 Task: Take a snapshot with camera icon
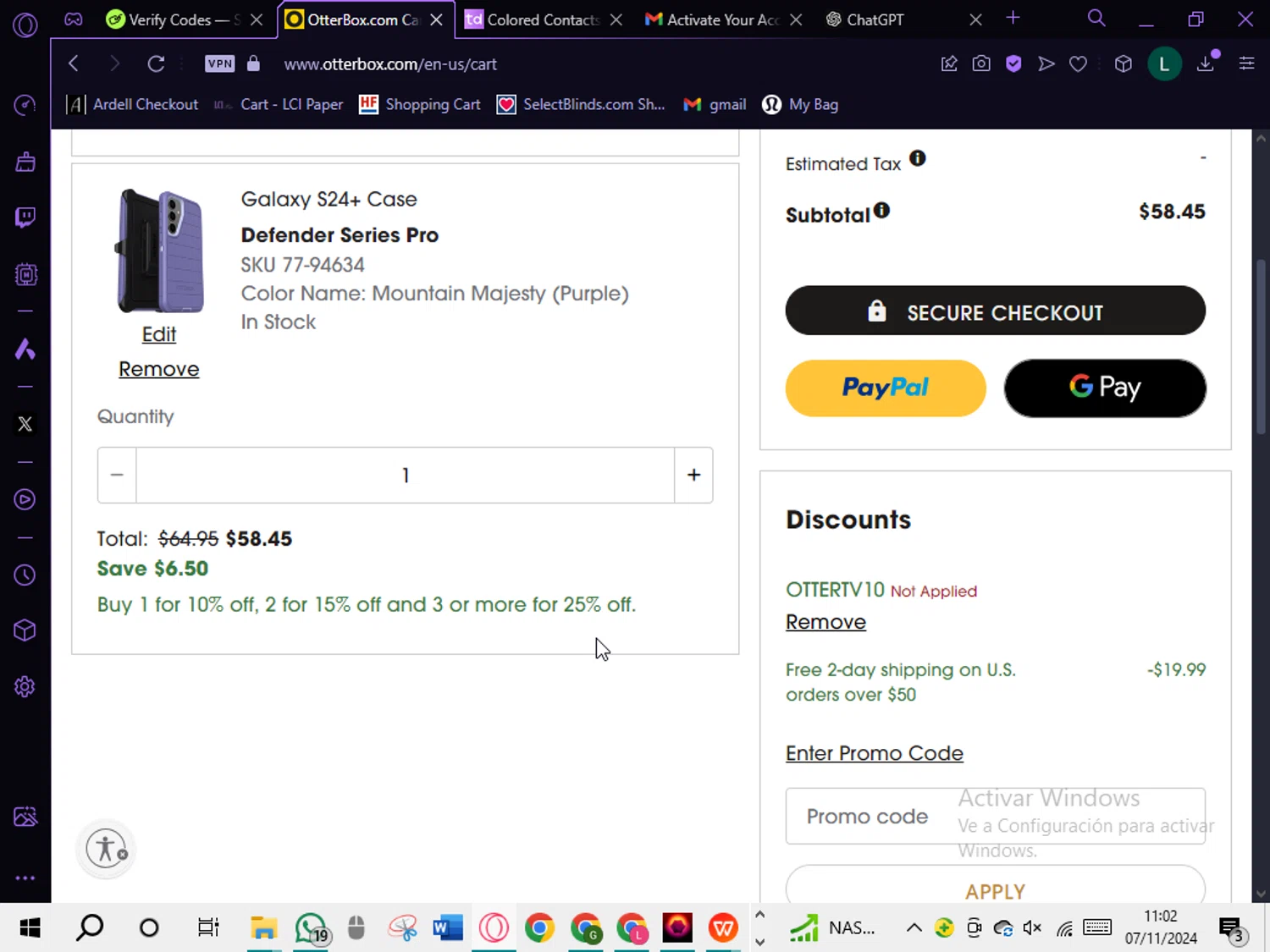pos(981,63)
